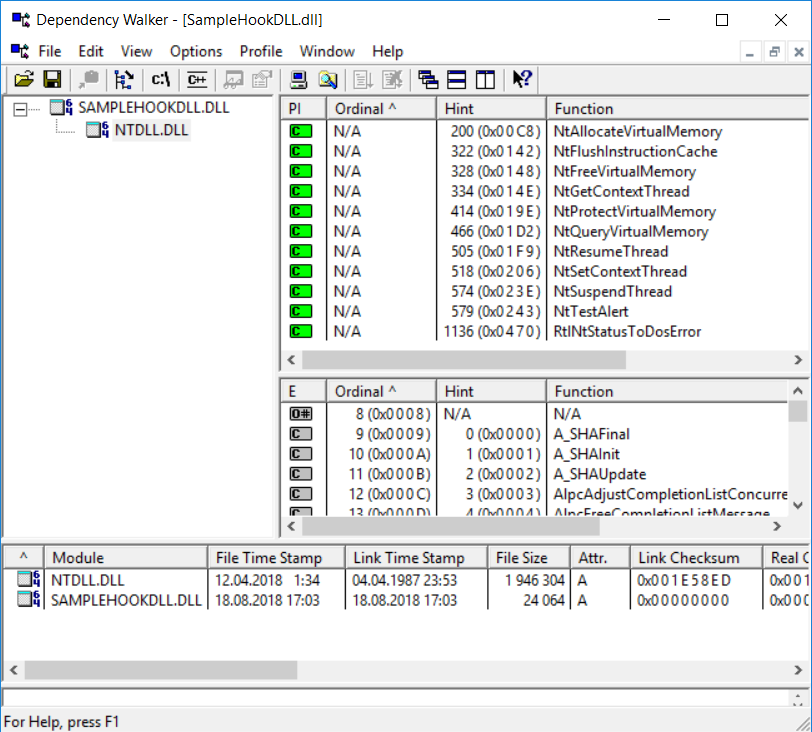
Task: Sort module list by File Size header
Action: coord(528,558)
